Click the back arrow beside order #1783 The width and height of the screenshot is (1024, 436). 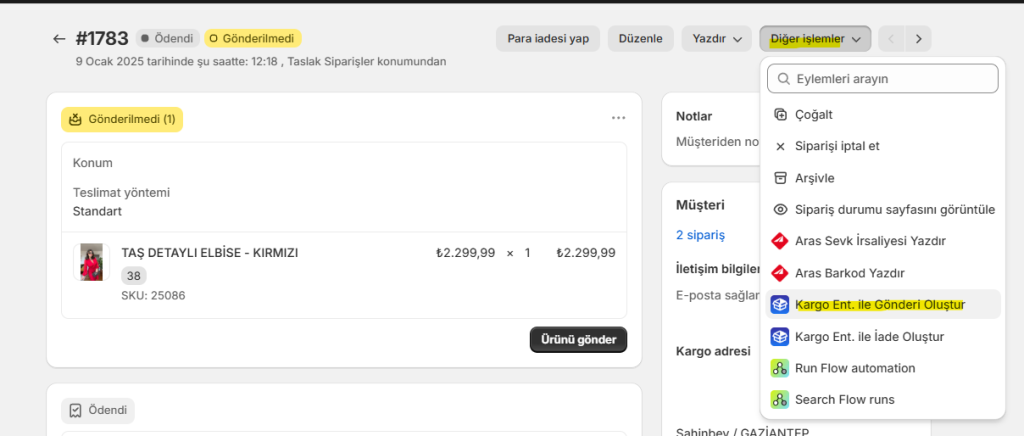[59, 39]
